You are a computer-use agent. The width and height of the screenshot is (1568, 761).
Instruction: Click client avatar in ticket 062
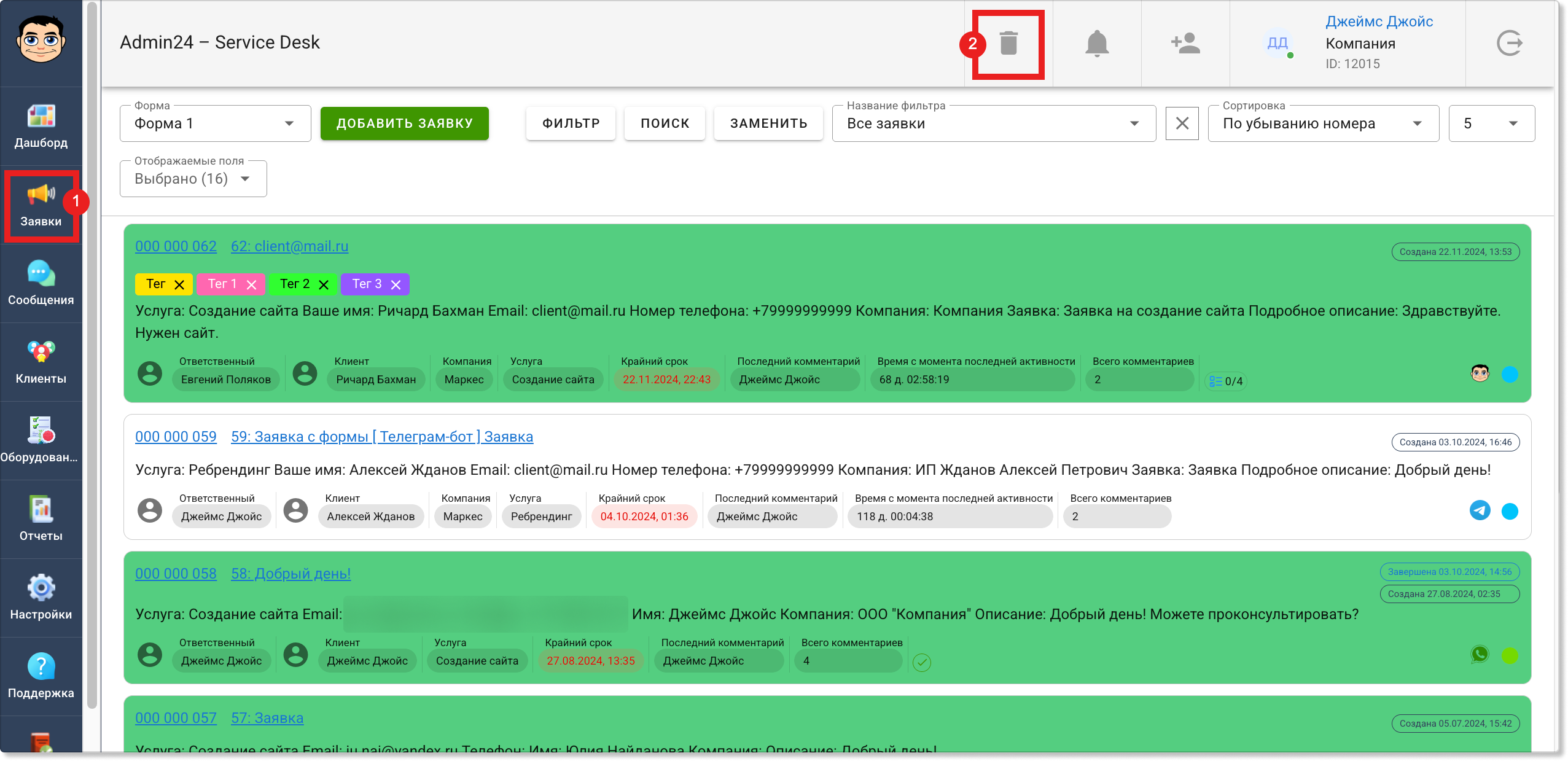tap(305, 373)
